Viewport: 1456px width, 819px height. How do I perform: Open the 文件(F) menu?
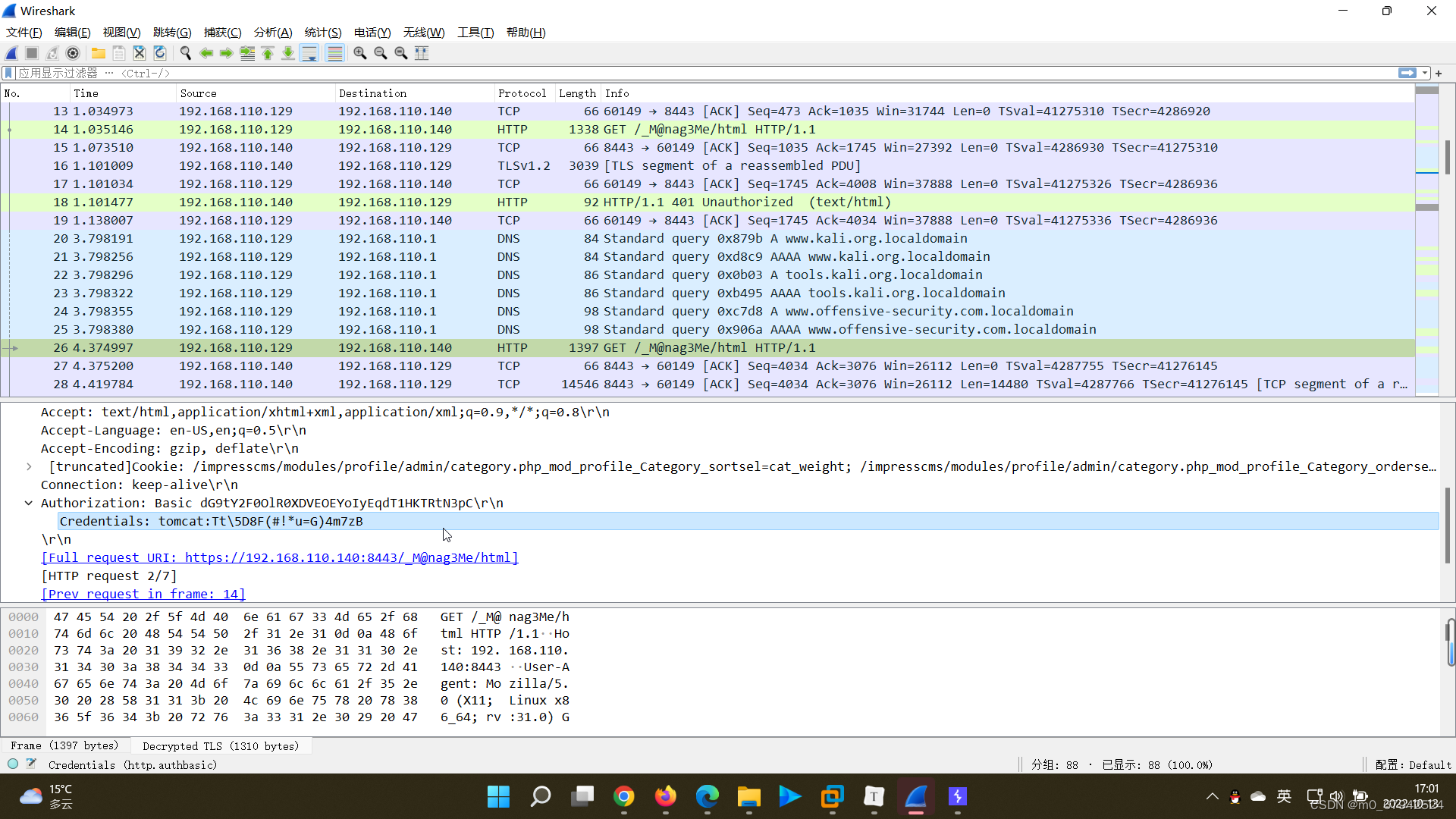24,33
